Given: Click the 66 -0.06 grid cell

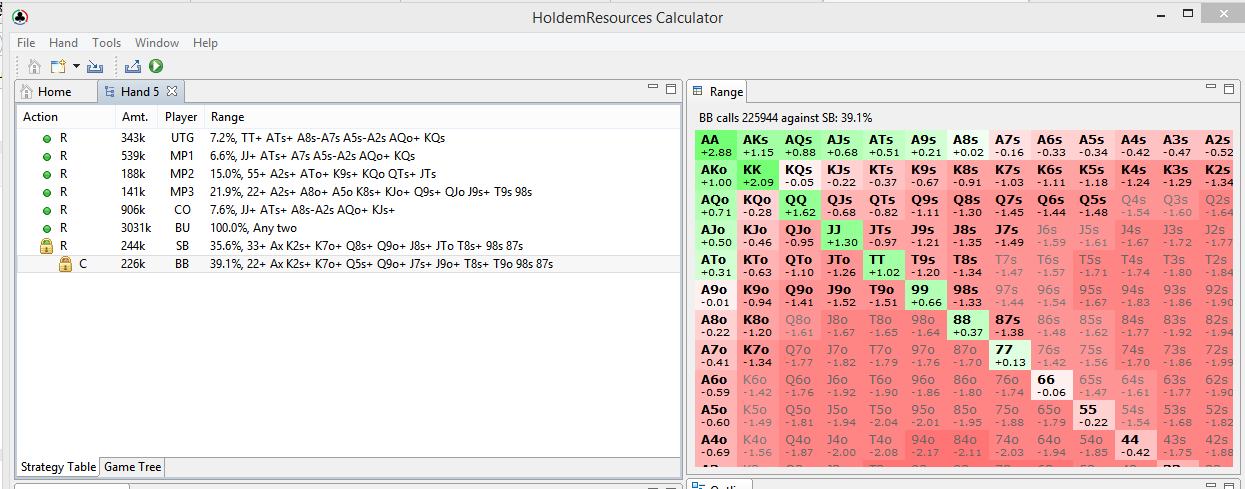Looking at the screenshot, I should (1050, 385).
